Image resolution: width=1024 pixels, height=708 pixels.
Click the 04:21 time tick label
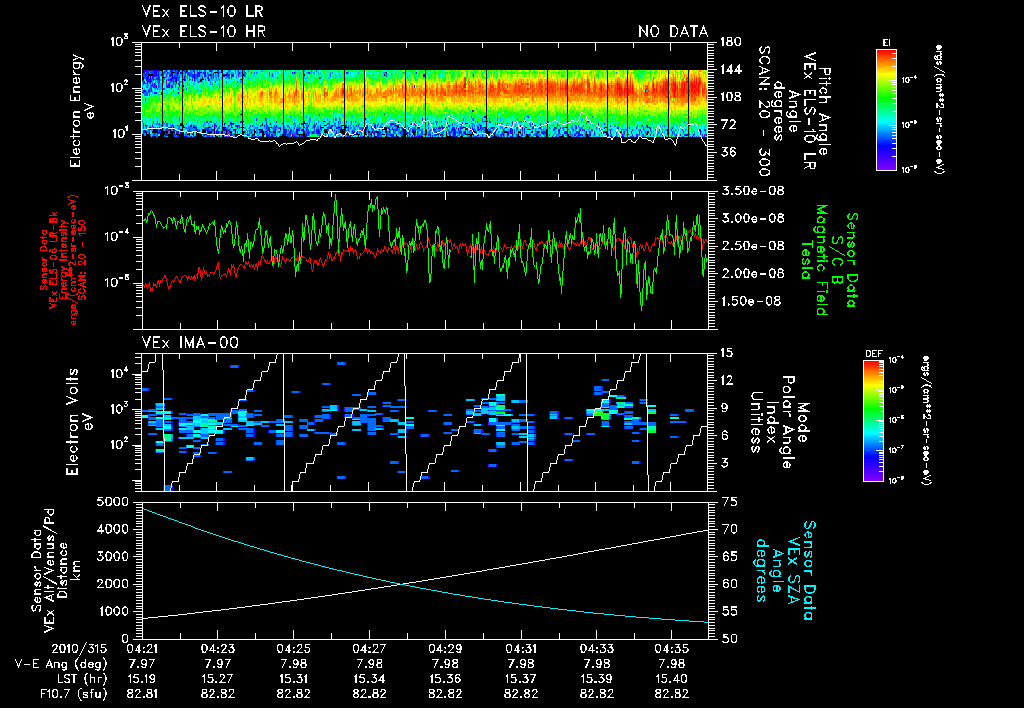point(141,648)
